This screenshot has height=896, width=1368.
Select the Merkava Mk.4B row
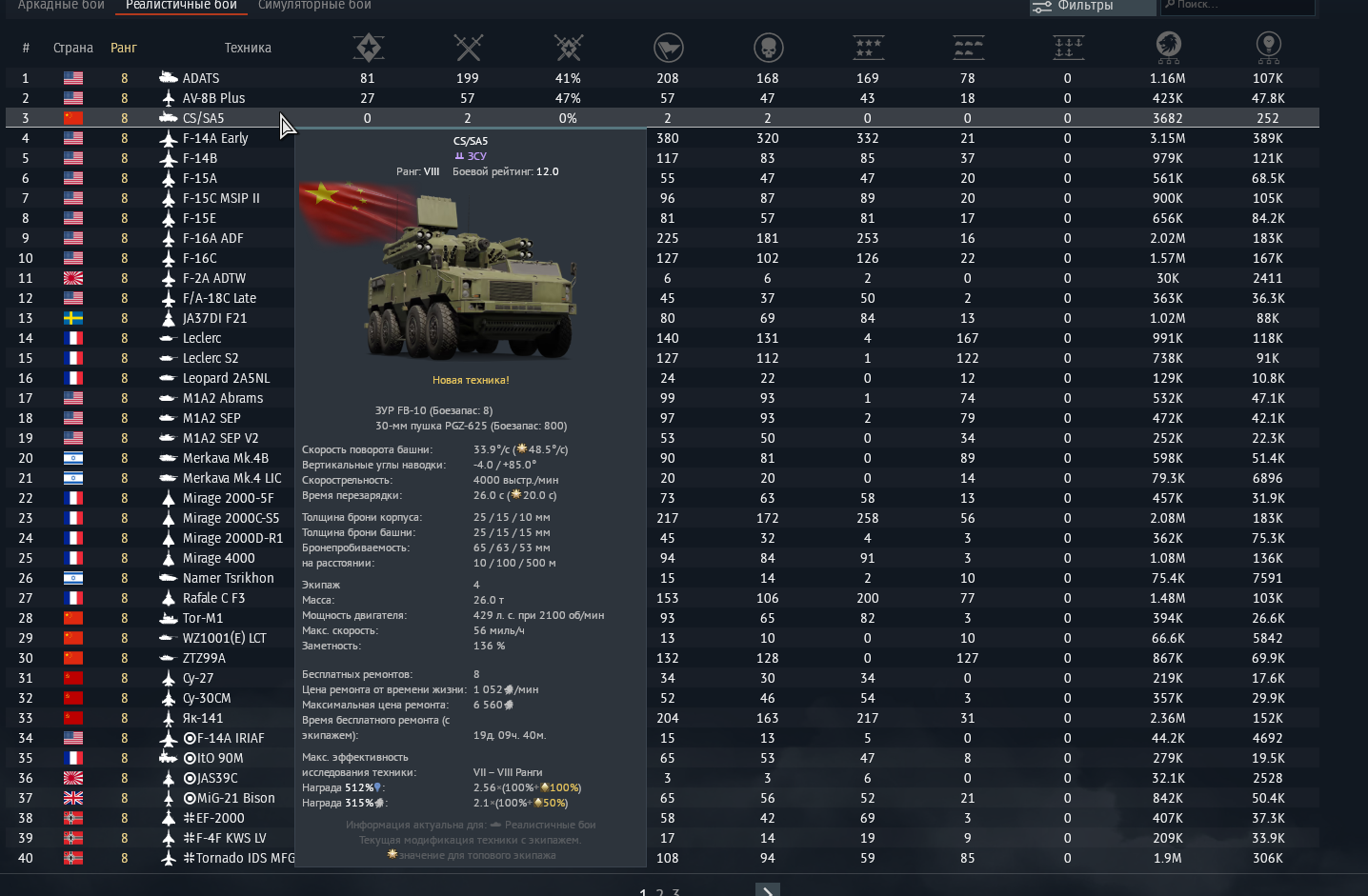(662, 458)
